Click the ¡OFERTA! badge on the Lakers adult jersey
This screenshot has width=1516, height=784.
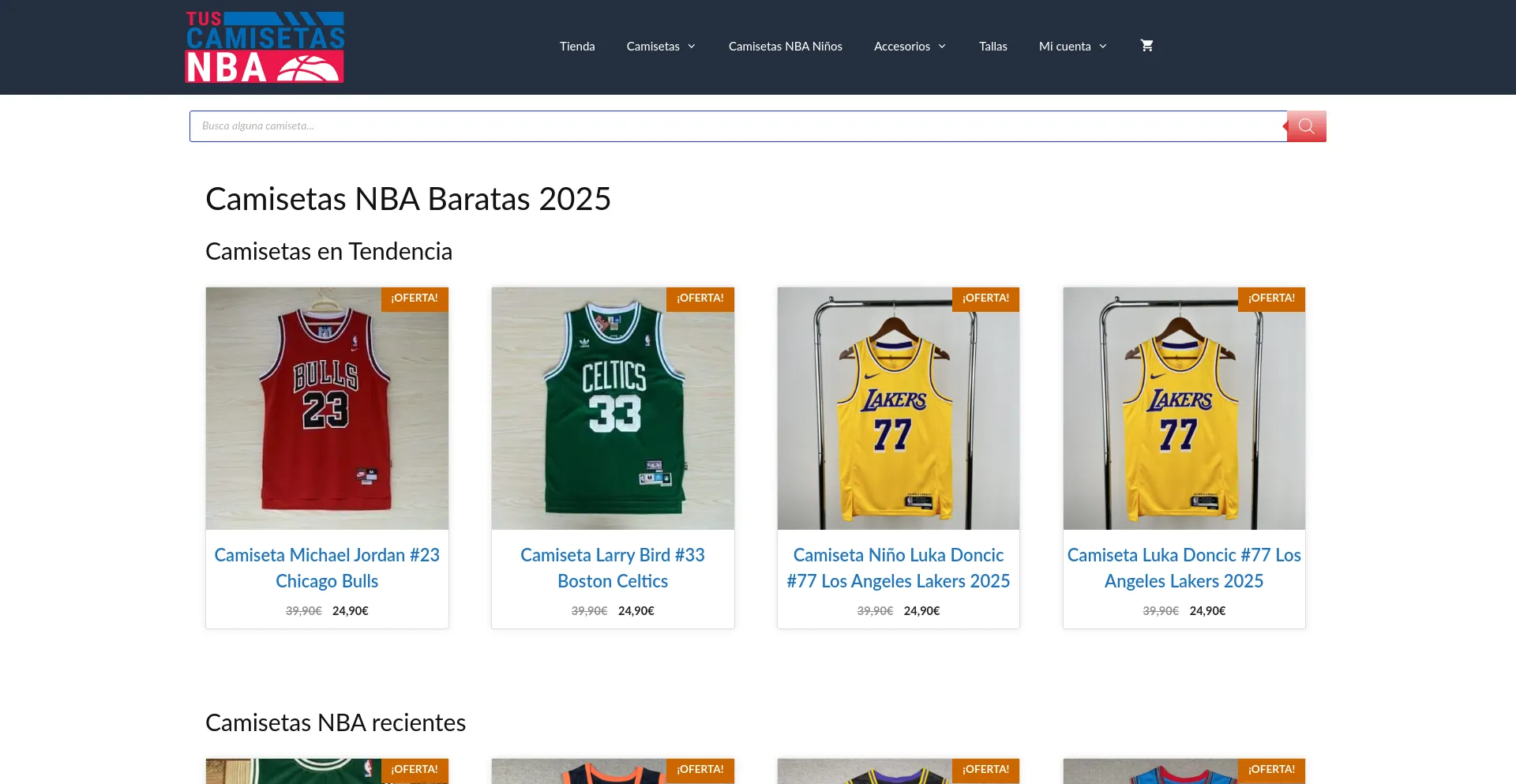click(x=1271, y=298)
